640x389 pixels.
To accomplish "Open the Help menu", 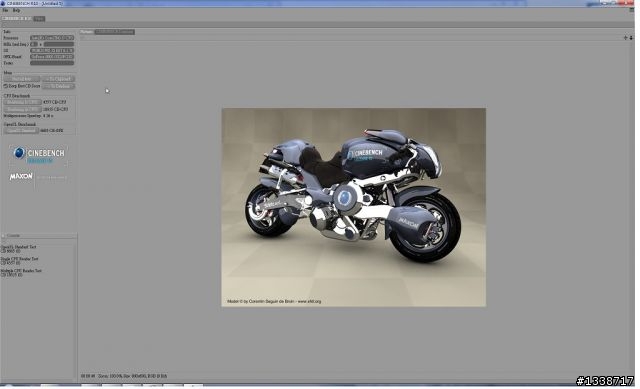I will (16, 10).
